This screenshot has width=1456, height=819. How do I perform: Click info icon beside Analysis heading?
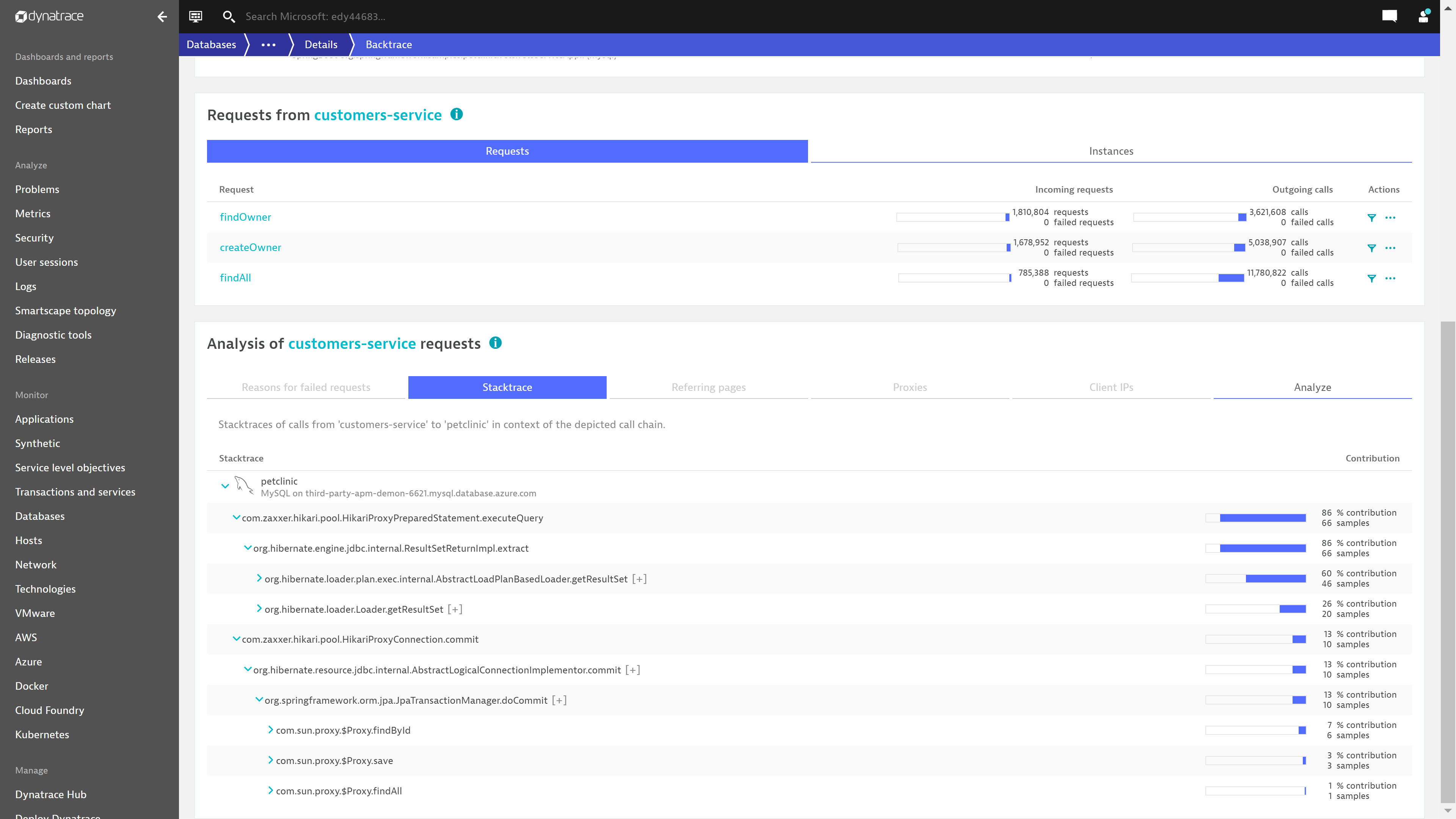tap(496, 343)
